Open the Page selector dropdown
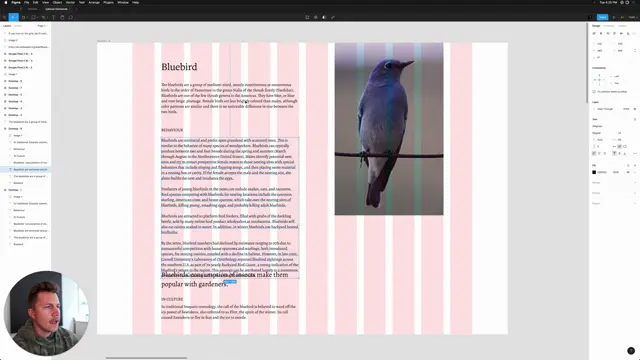The width and height of the screenshot is (640, 360). tap(42, 26)
